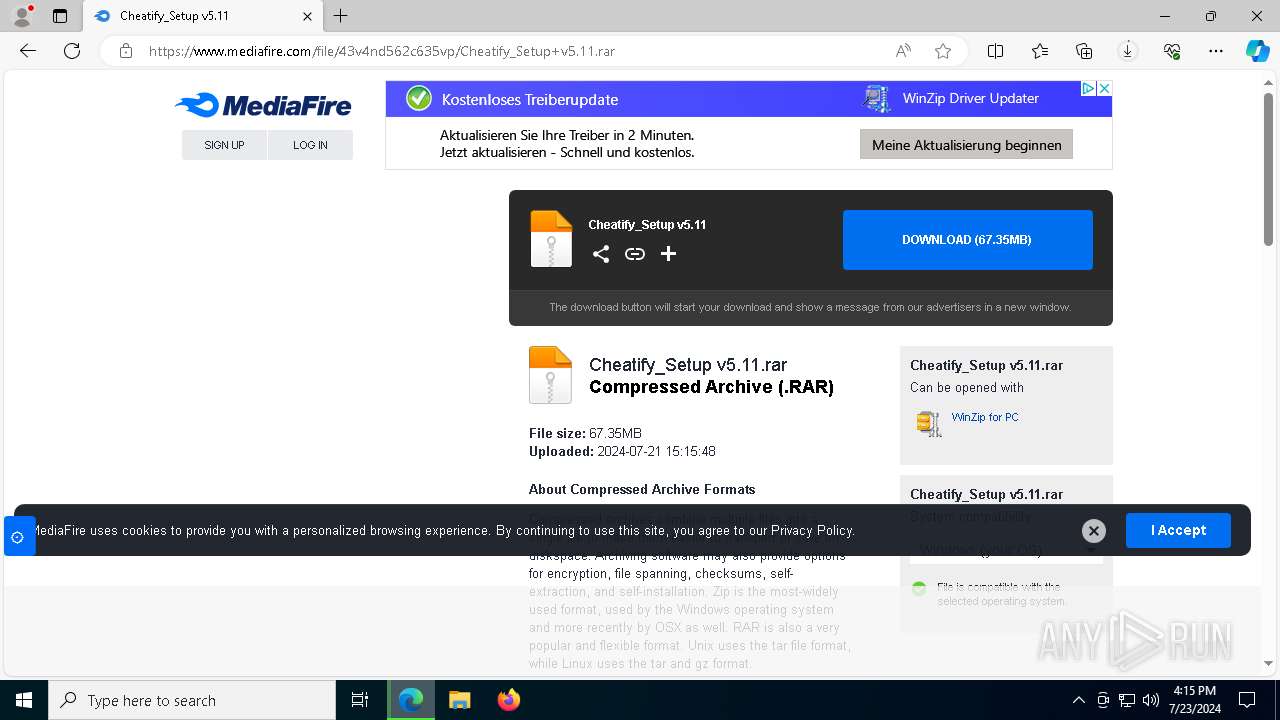1280x720 pixels.
Task: Open Settings and more ellipsis menu
Action: [x=1216, y=51]
